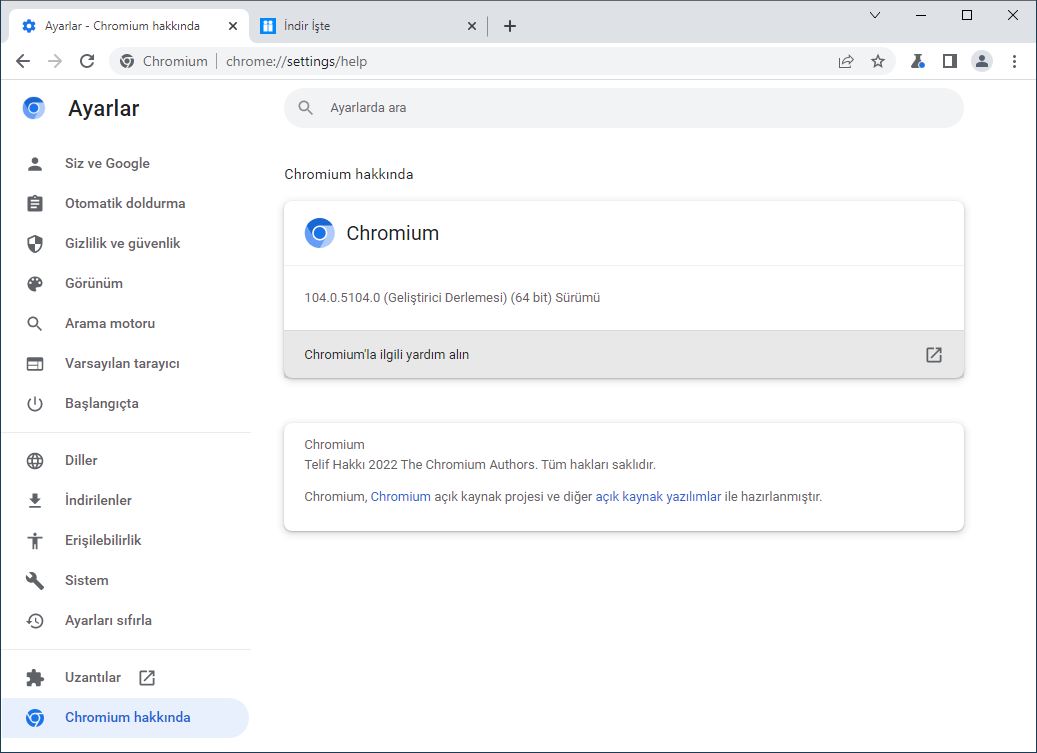This screenshot has height=753, width=1037.
Task: Click the version text 104.0.5104.0
Action: tap(452, 297)
